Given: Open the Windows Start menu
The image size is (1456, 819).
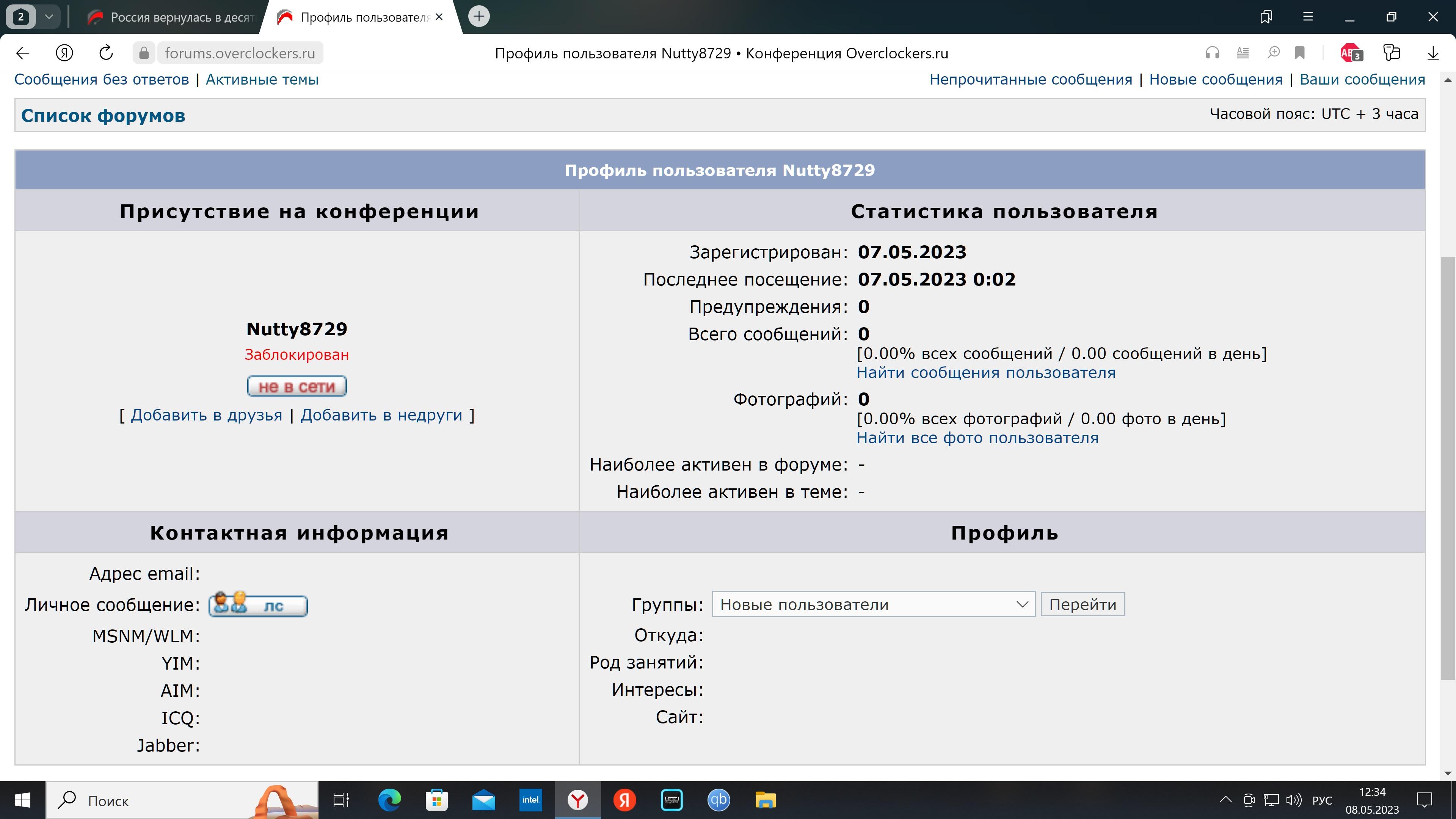Looking at the screenshot, I should coord(23,800).
